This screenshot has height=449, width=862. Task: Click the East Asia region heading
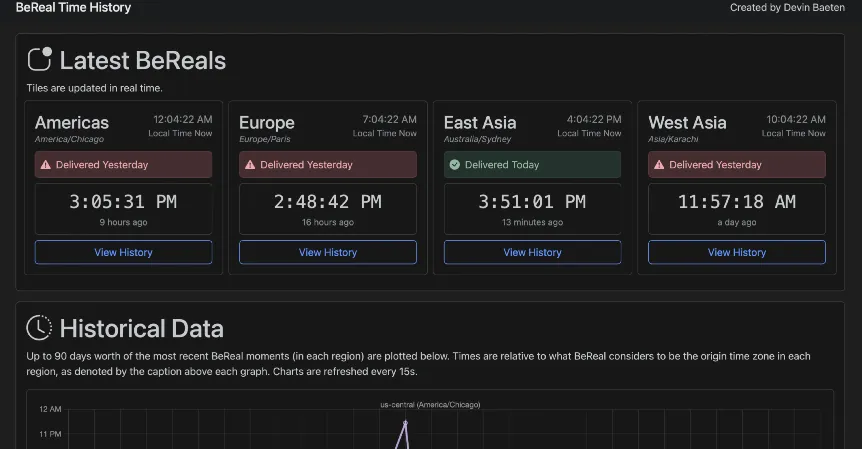[480, 123]
